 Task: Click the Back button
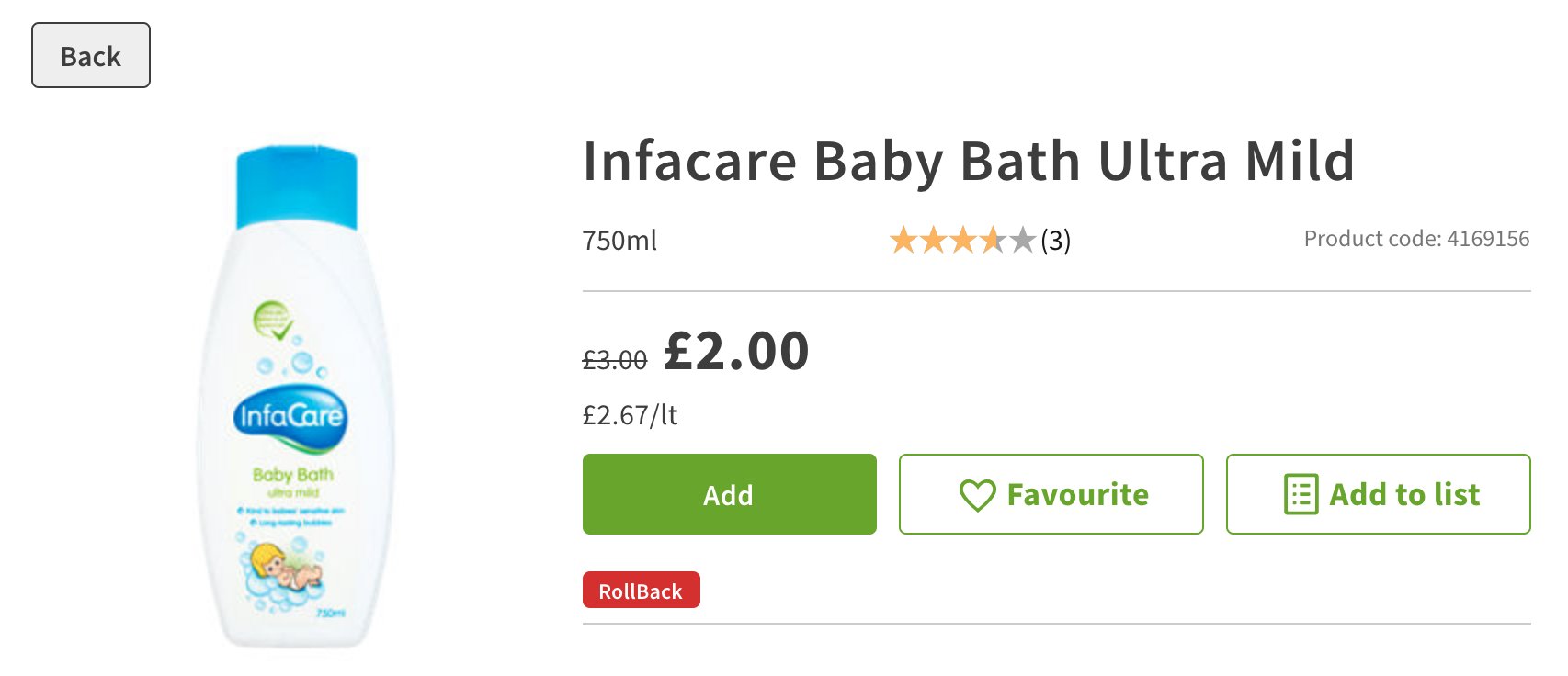coord(91,56)
